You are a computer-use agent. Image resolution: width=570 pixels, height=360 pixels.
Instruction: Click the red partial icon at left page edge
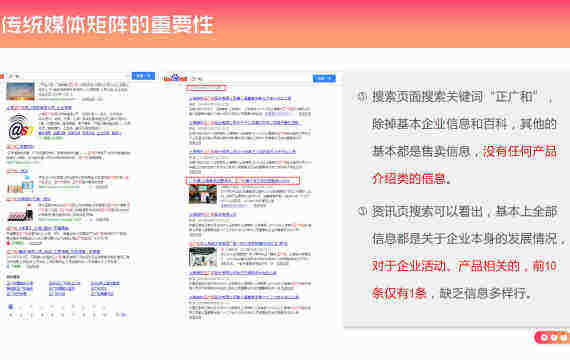[1, 76]
